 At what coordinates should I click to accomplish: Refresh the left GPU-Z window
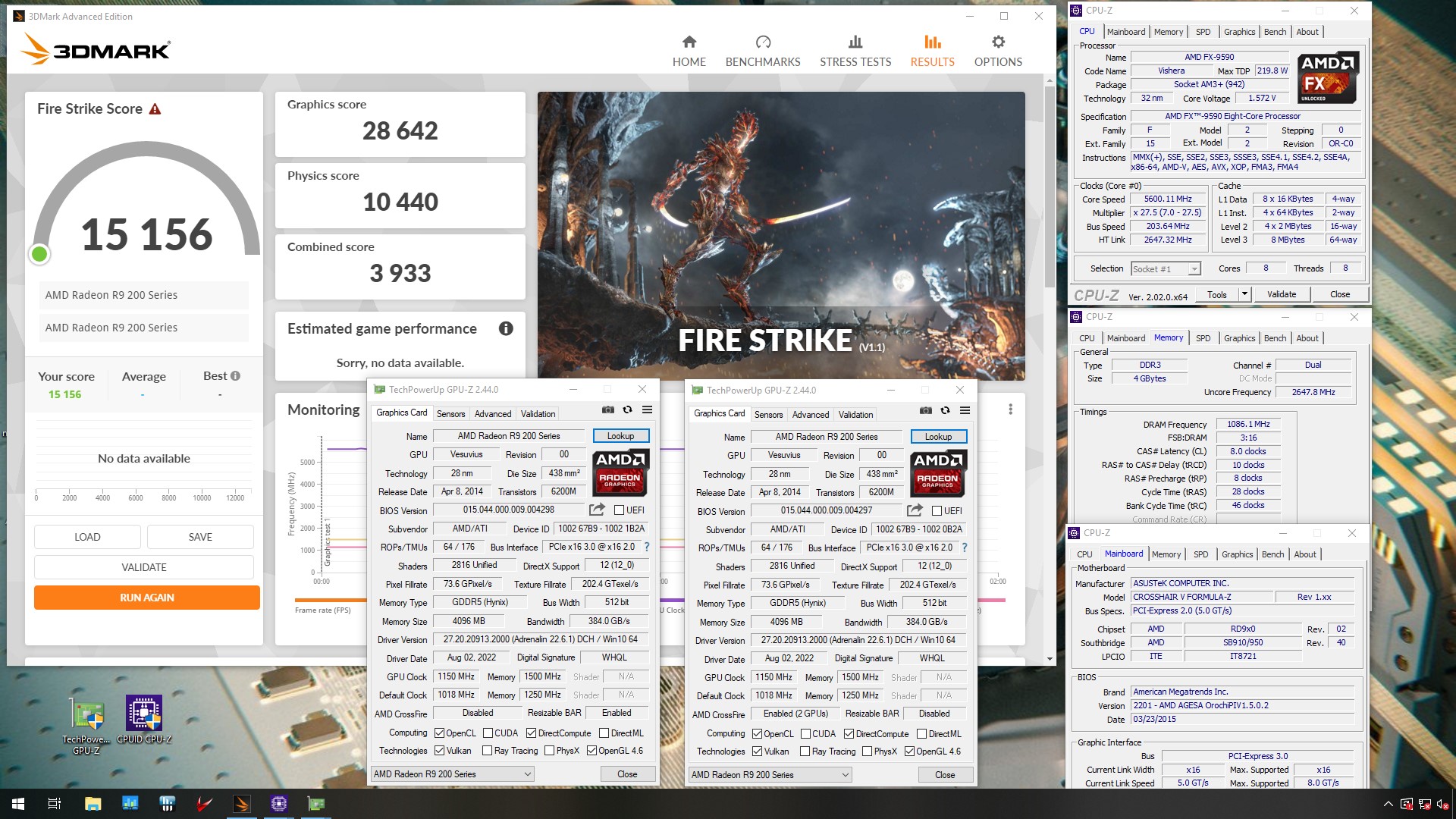click(627, 409)
